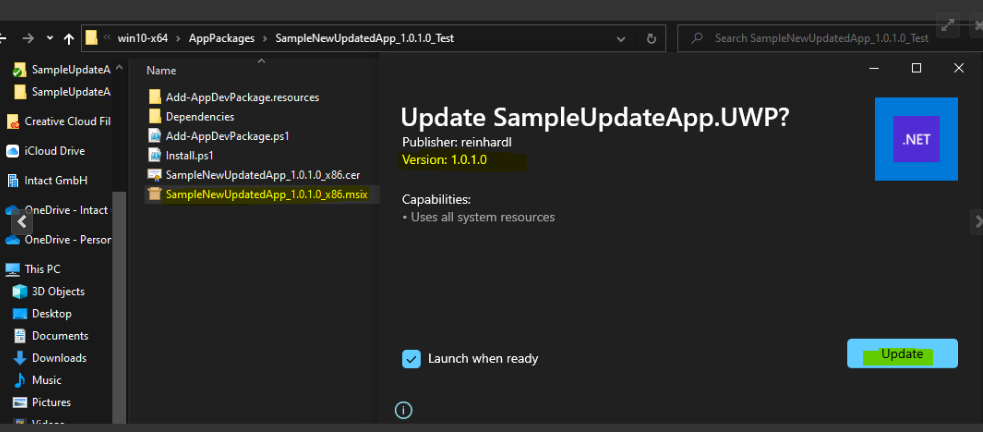The image size is (983, 432).
Task: Click the 3D Objects cube icon
Action: (x=20, y=292)
